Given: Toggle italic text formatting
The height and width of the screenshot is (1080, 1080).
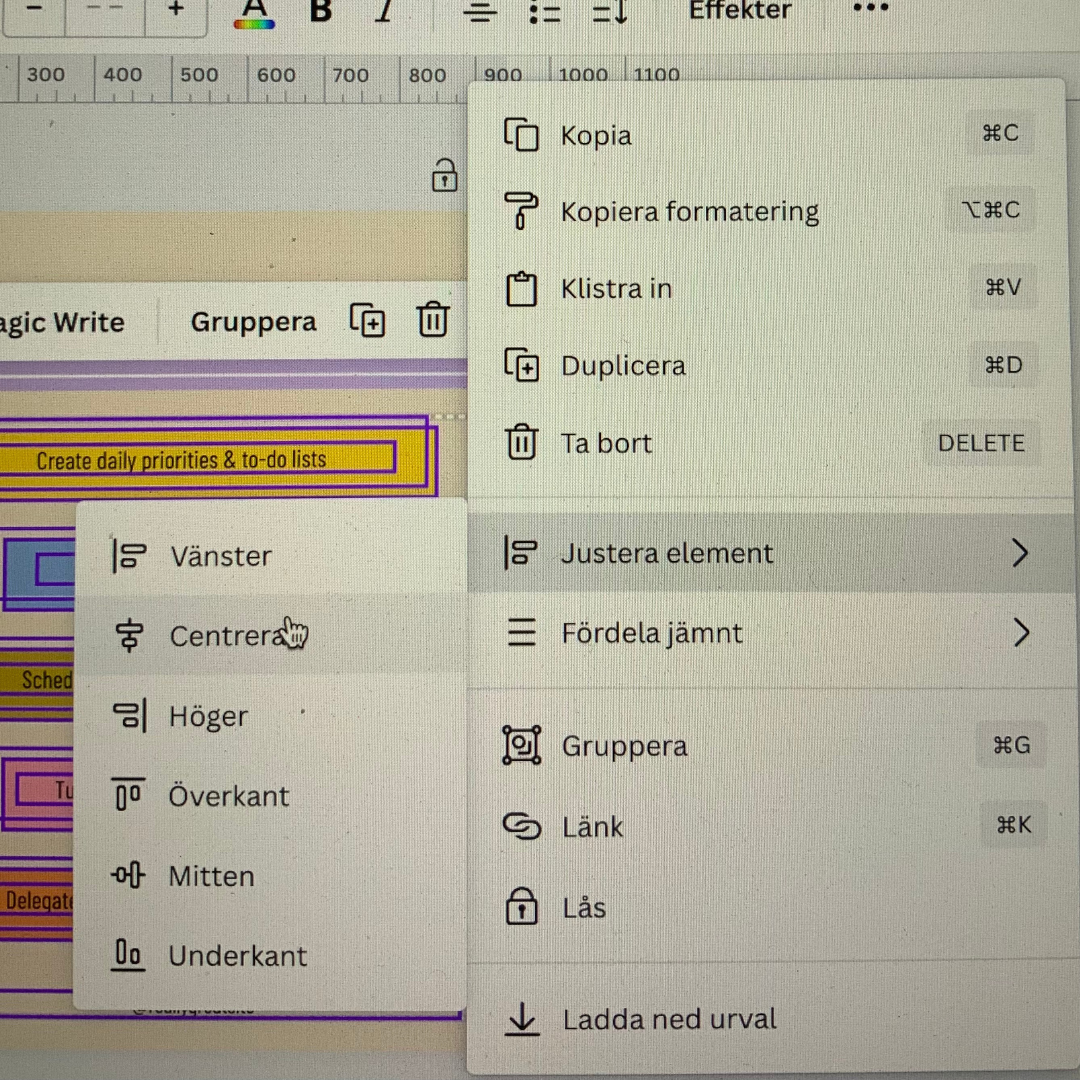Looking at the screenshot, I should 385,11.
